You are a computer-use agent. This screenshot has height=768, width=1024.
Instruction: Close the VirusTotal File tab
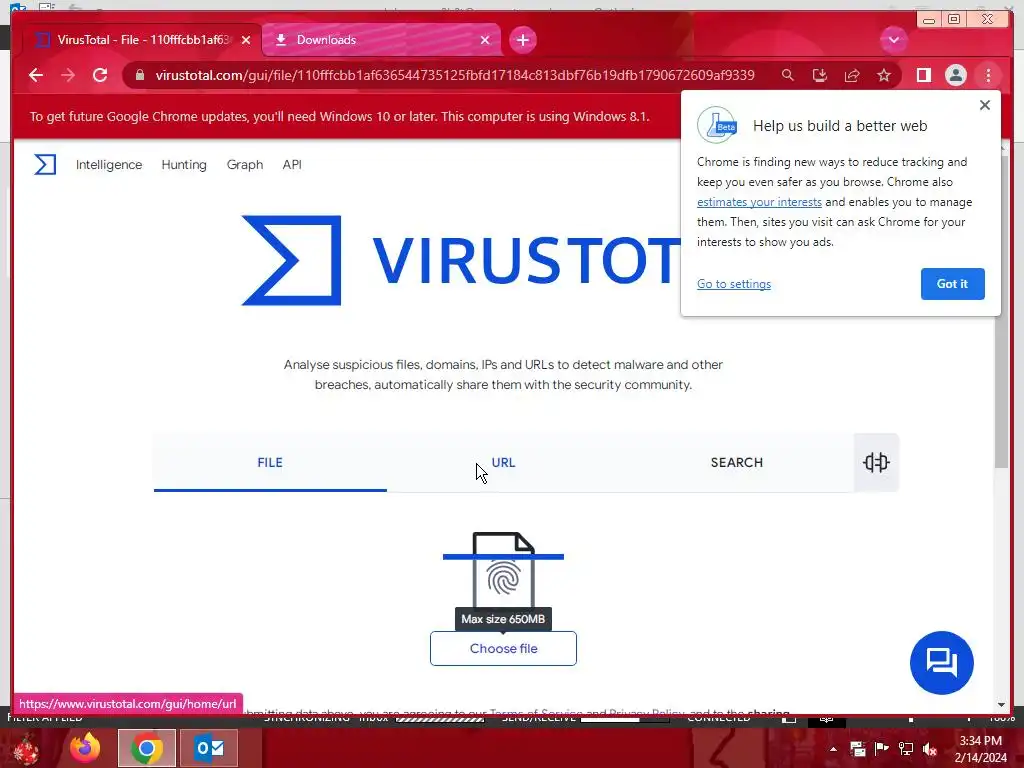(246, 40)
